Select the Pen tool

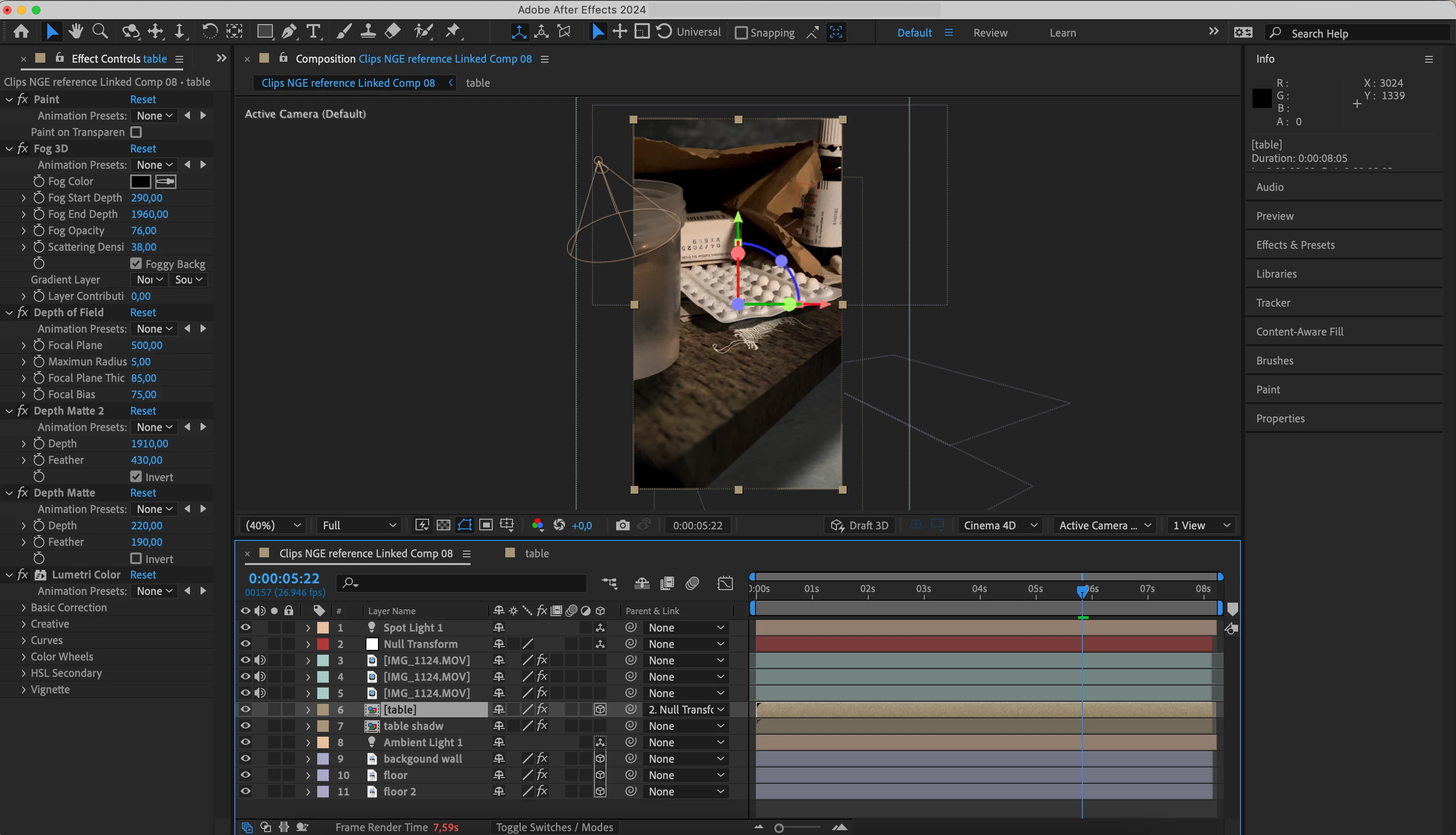289,31
